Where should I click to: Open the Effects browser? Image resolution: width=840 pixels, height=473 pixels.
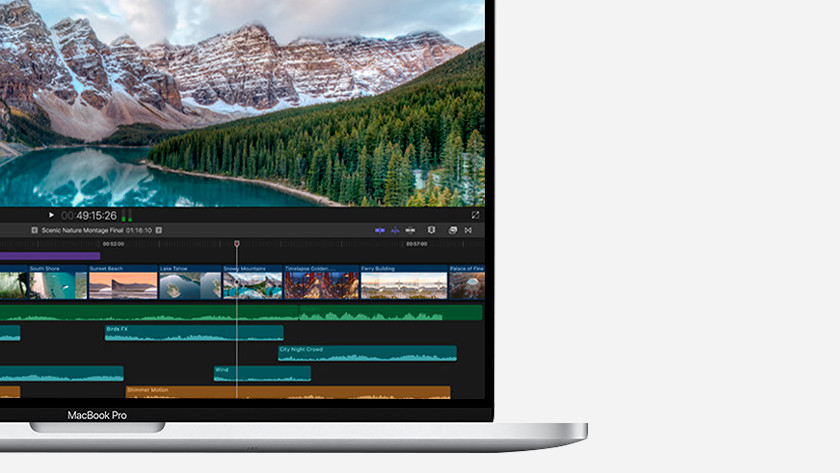(x=453, y=230)
